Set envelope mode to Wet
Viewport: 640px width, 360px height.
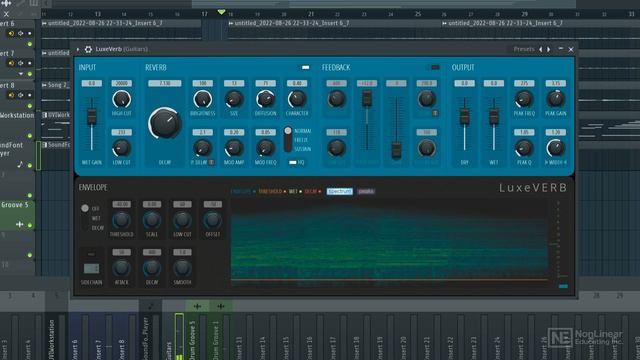[x=96, y=218]
